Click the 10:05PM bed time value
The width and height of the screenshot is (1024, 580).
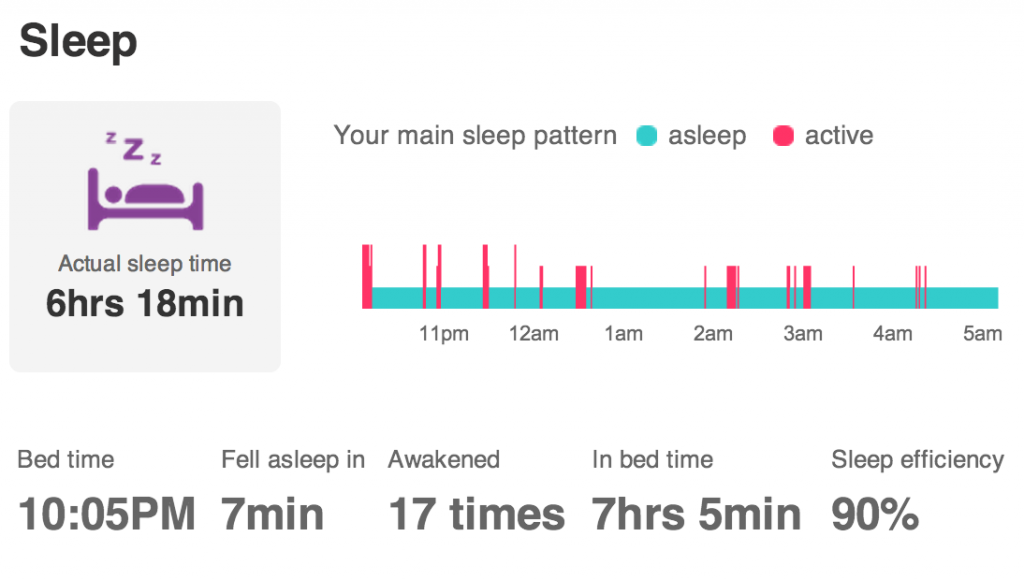click(106, 514)
